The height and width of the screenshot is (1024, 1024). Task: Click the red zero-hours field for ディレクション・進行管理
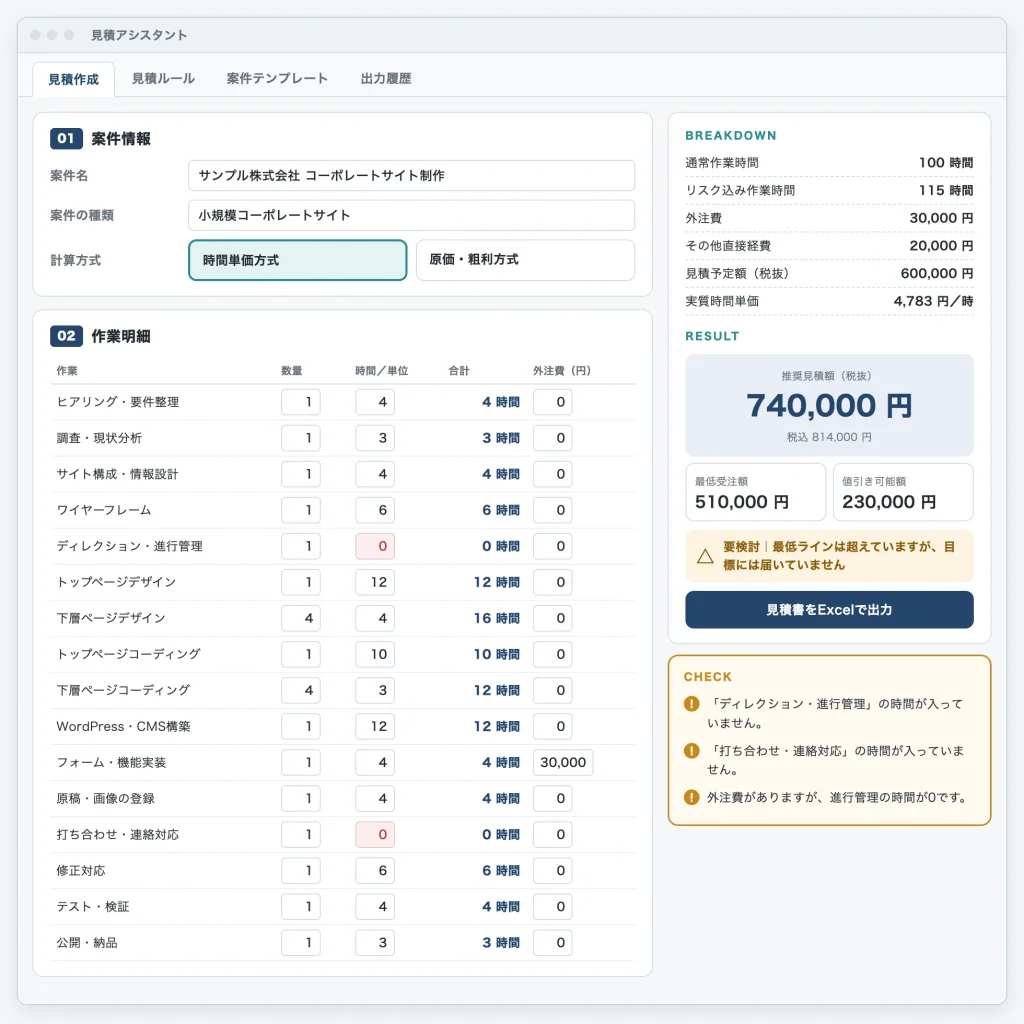(x=375, y=546)
